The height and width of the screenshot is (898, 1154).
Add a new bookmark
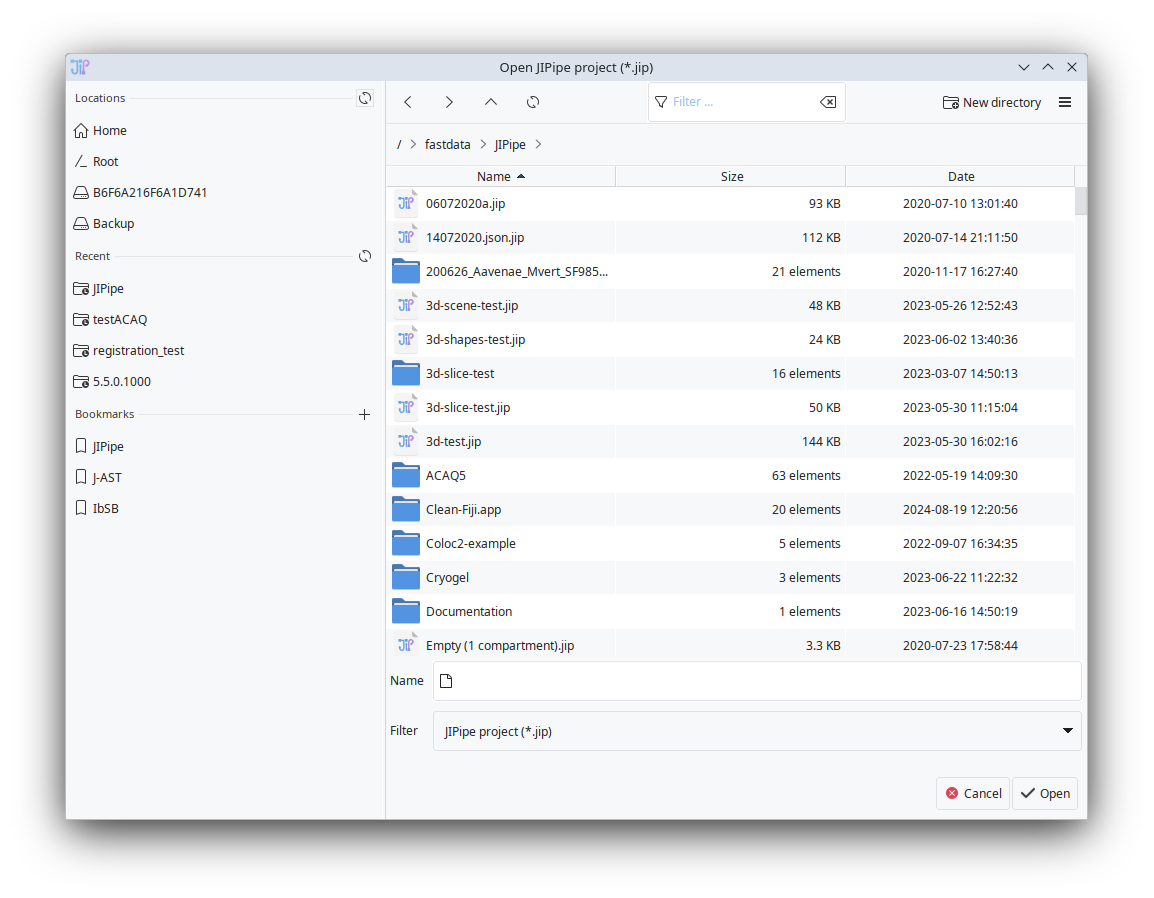[x=365, y=414]
